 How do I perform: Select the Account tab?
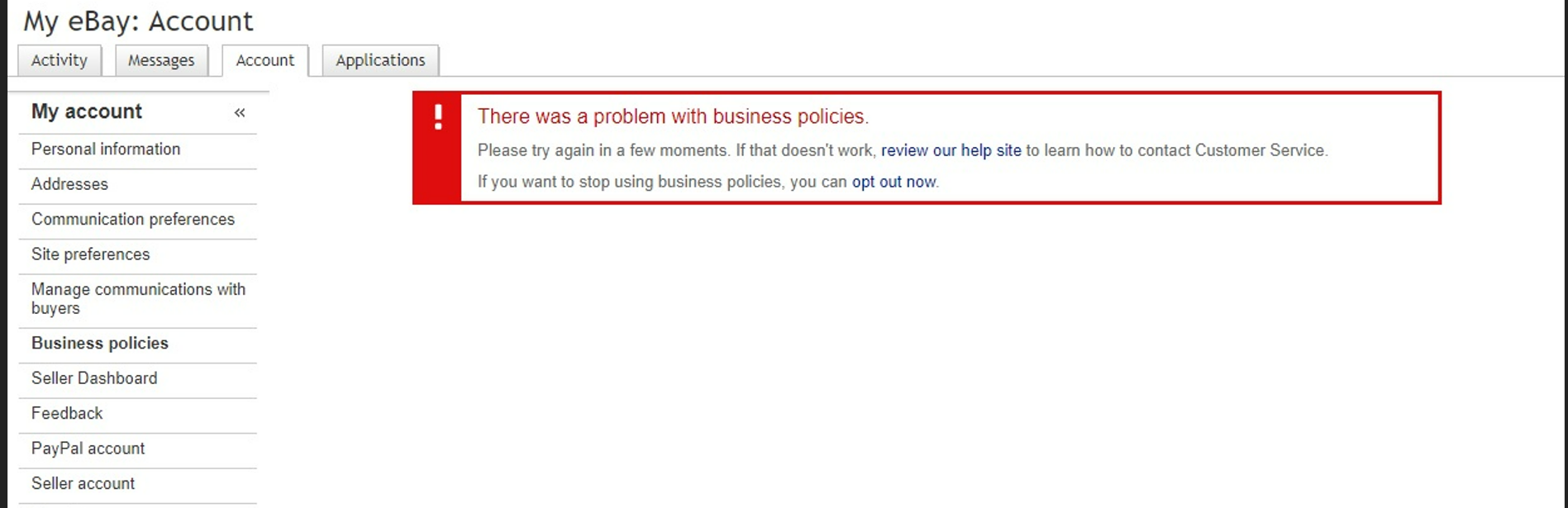[x=265, y=60]
